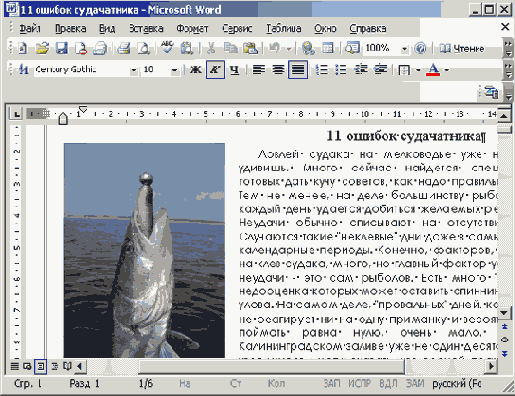Open Print Preview from the toolbar
The height and width of the screenshot is (396, 515).
click(143, 48)
